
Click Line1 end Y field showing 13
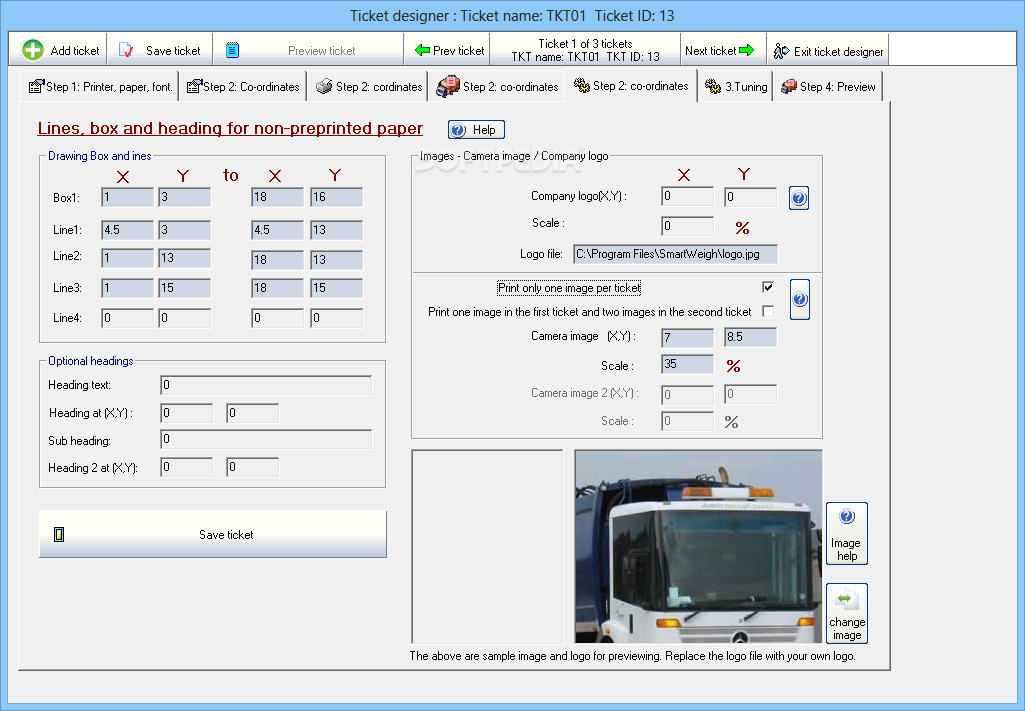pos(337,230)
